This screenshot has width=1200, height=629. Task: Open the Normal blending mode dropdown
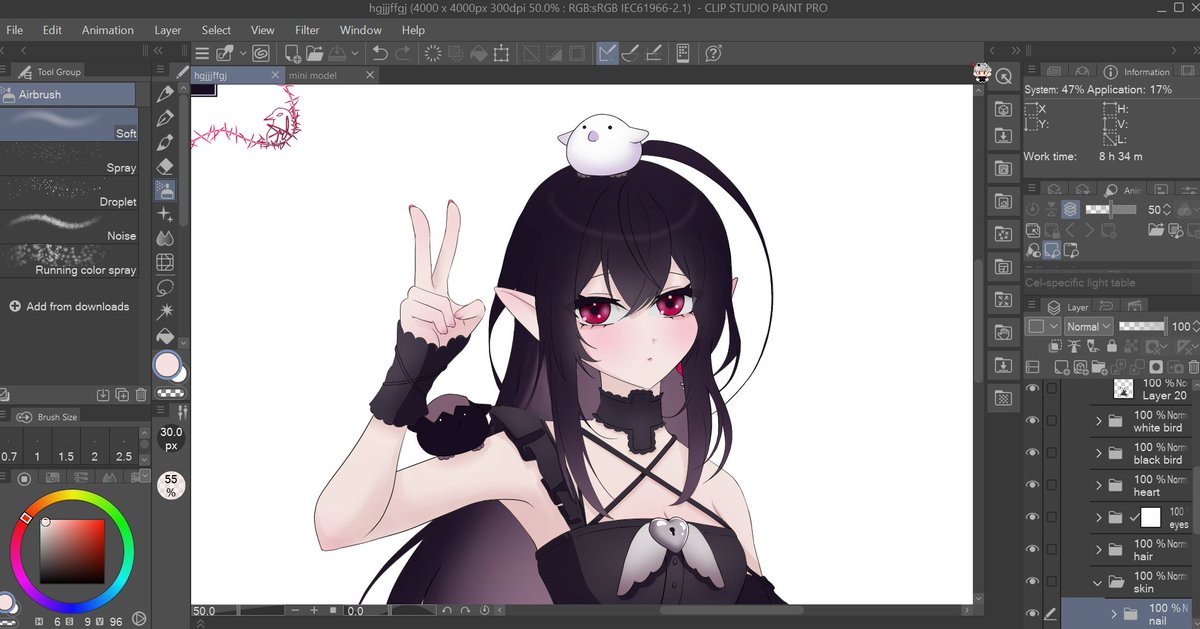point(1087,326)
